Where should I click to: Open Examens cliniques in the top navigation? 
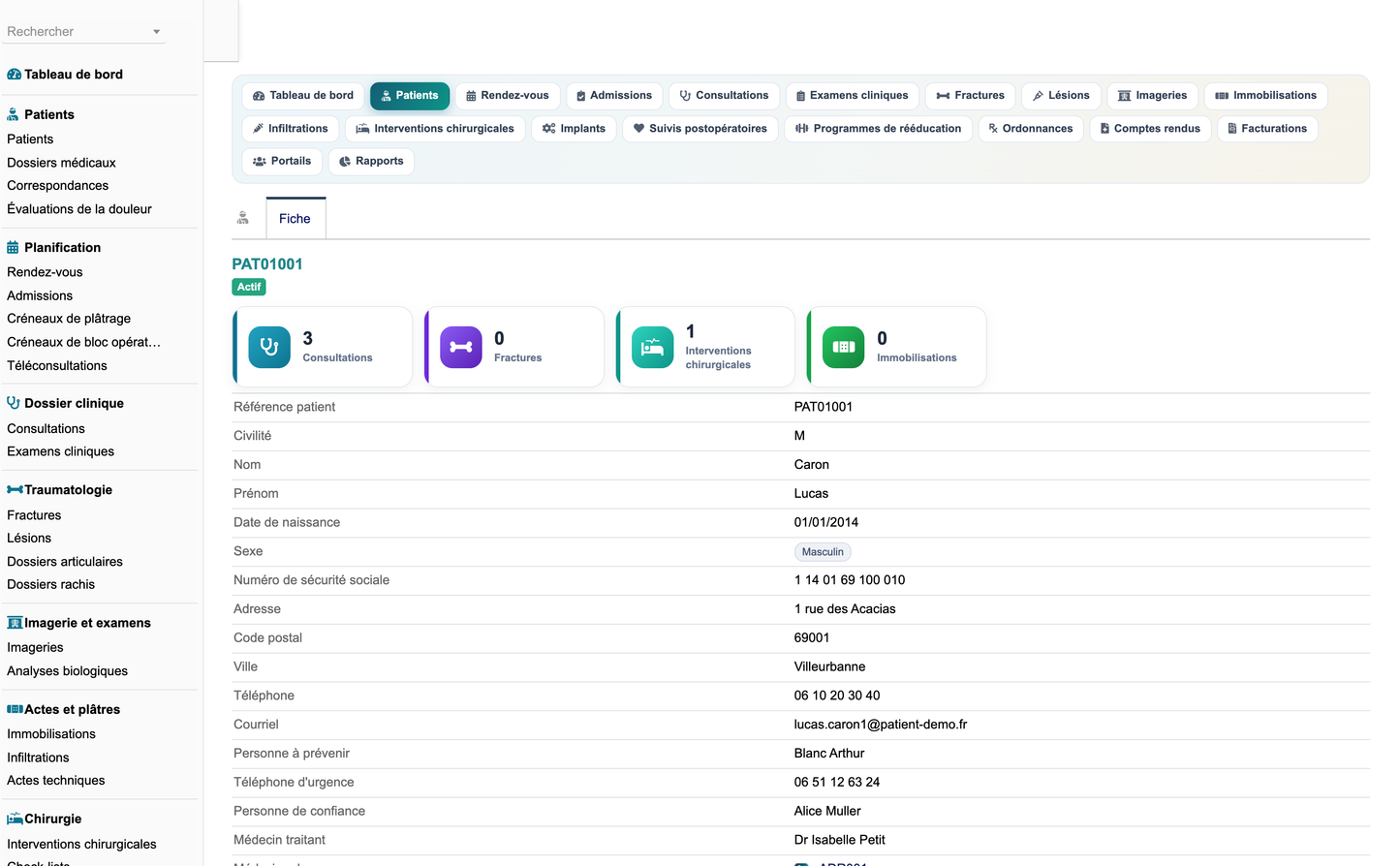[x=853, y=96]
